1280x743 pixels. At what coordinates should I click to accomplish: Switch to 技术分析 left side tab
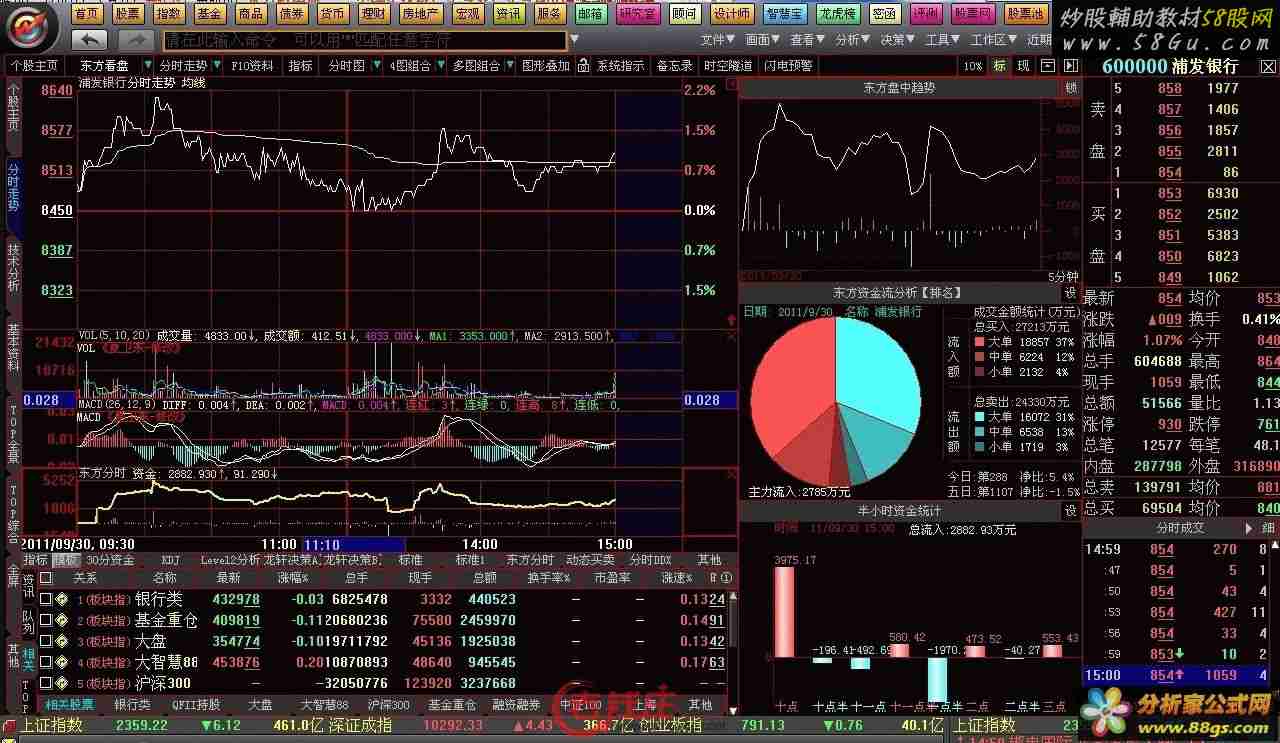(13, 267)
